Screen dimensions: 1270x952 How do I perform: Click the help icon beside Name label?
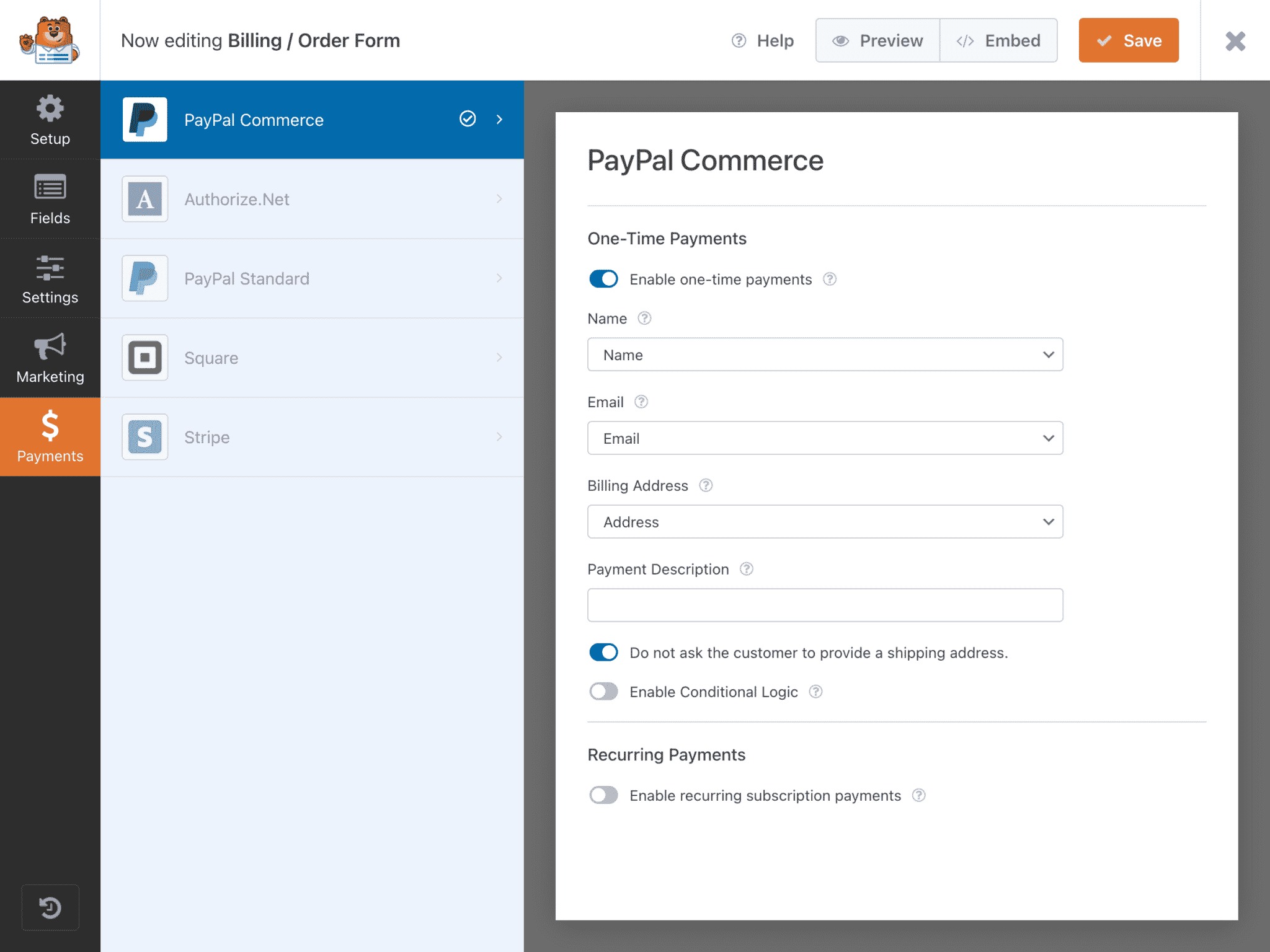point(644,318)
